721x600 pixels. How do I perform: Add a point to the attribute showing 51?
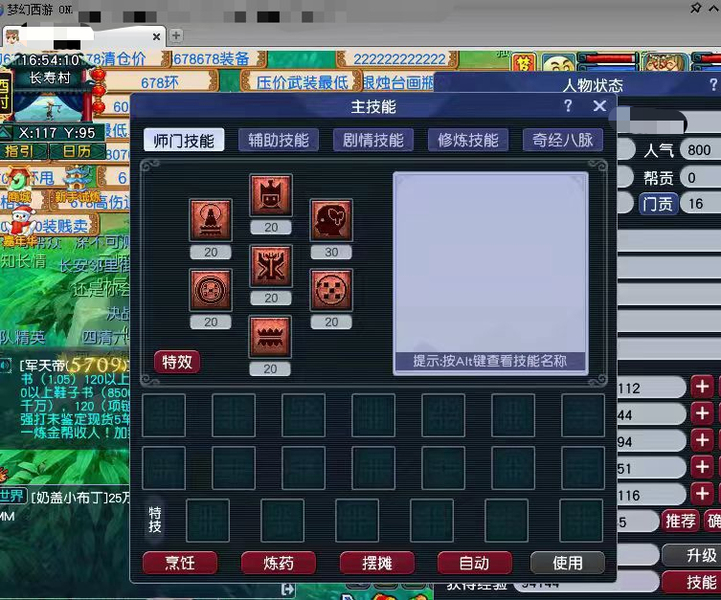(x=702, y=467)
